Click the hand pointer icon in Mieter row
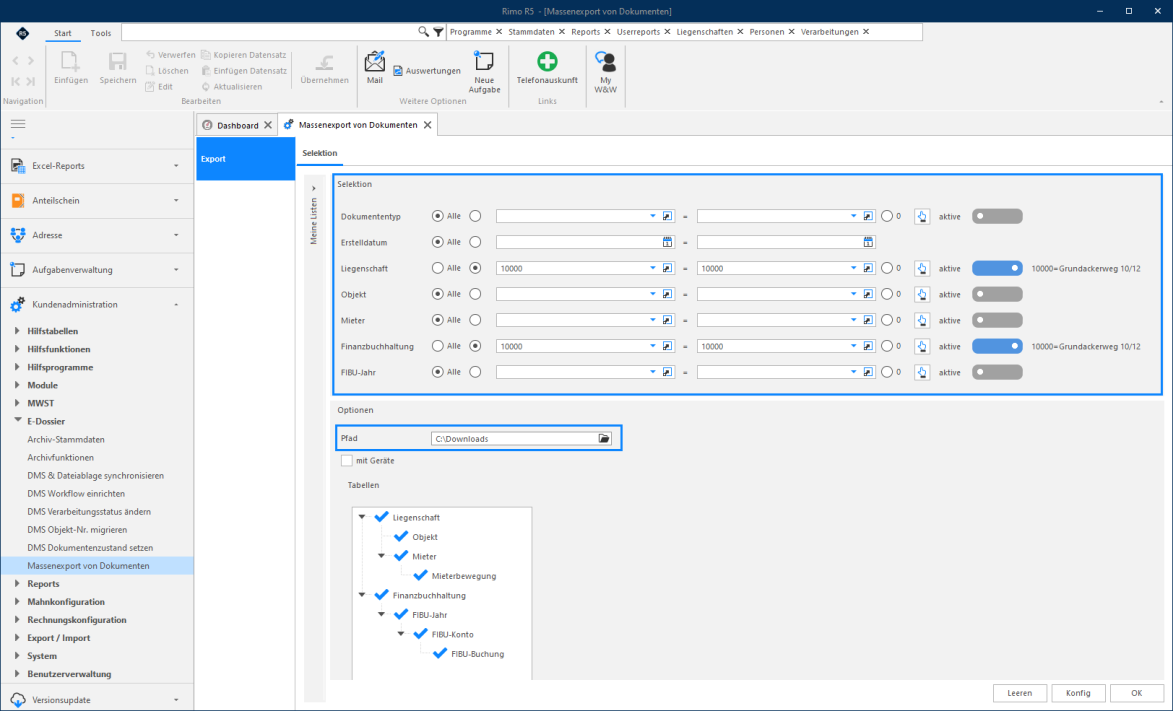 [x=922, y=320]
